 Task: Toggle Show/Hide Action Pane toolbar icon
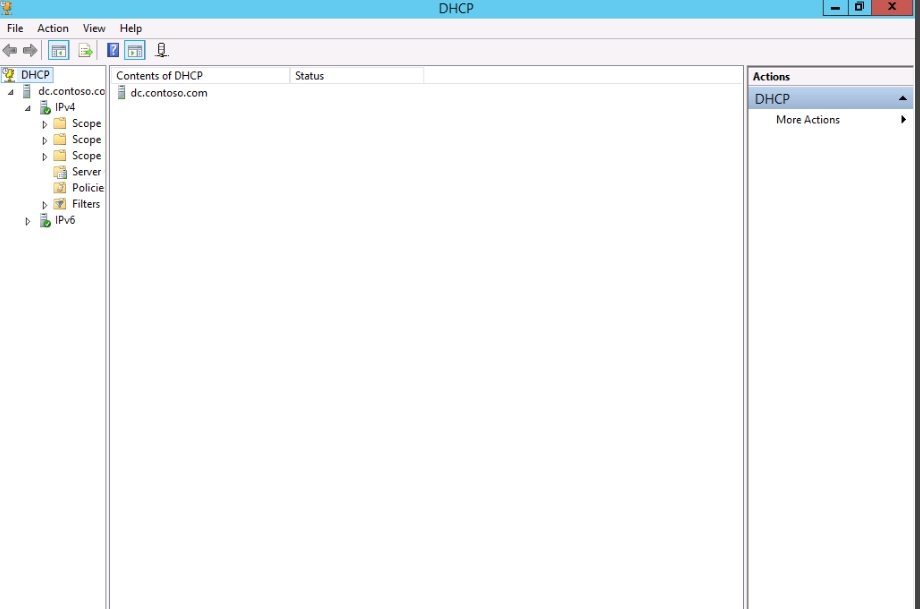coord(135,50)
